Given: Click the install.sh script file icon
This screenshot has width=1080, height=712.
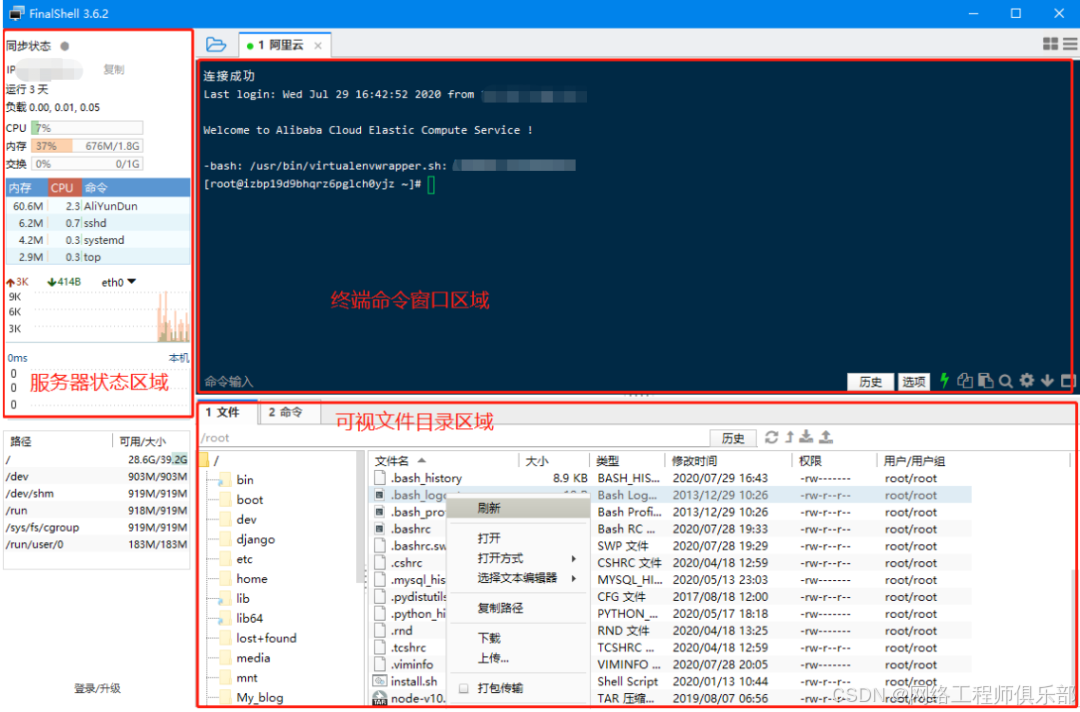Looking at the screenshot, I should (x=380, y=681).
